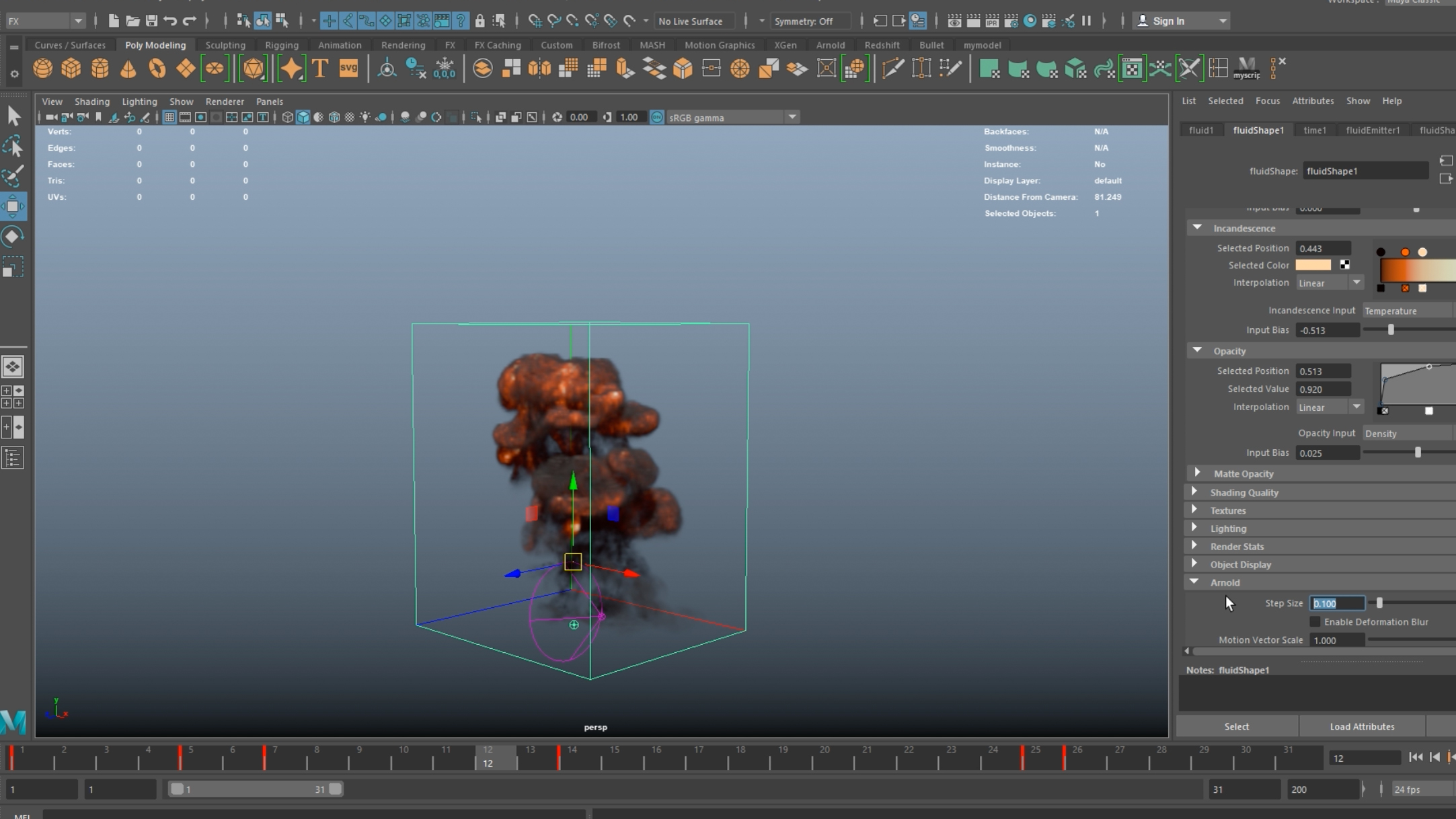Image resolution: width=1456 pixels, height=819 pixels.
Task: Create a polygon sphere from shelf
Action: tap(43, 69)
